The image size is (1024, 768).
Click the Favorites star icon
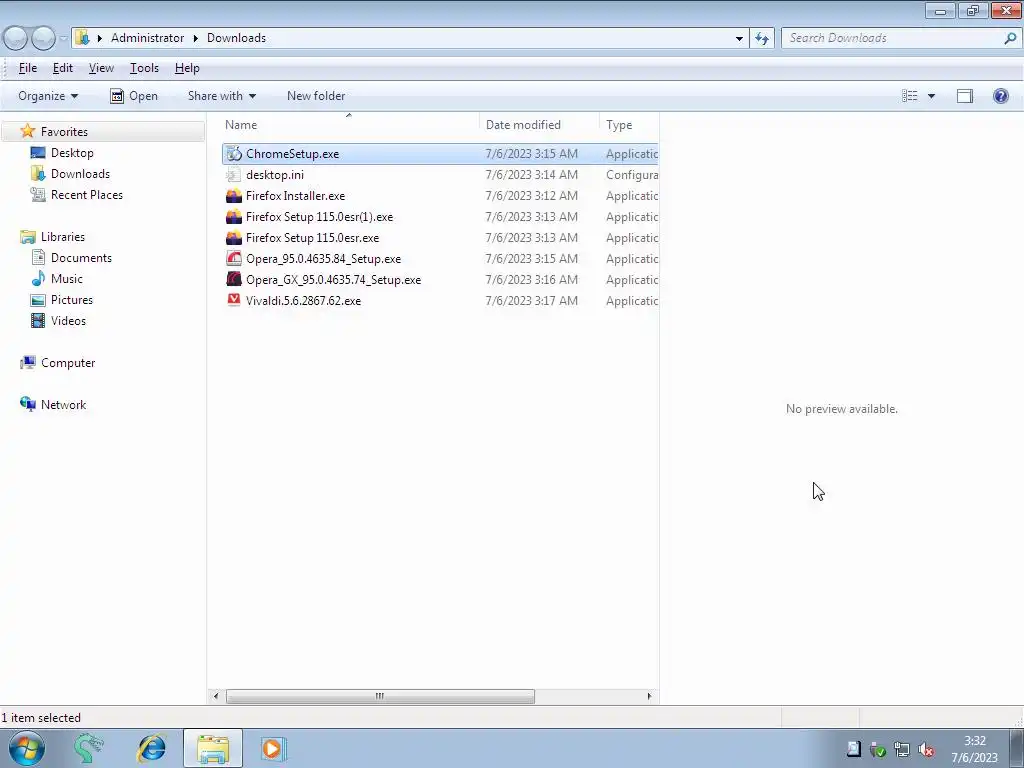pos(27,131)
